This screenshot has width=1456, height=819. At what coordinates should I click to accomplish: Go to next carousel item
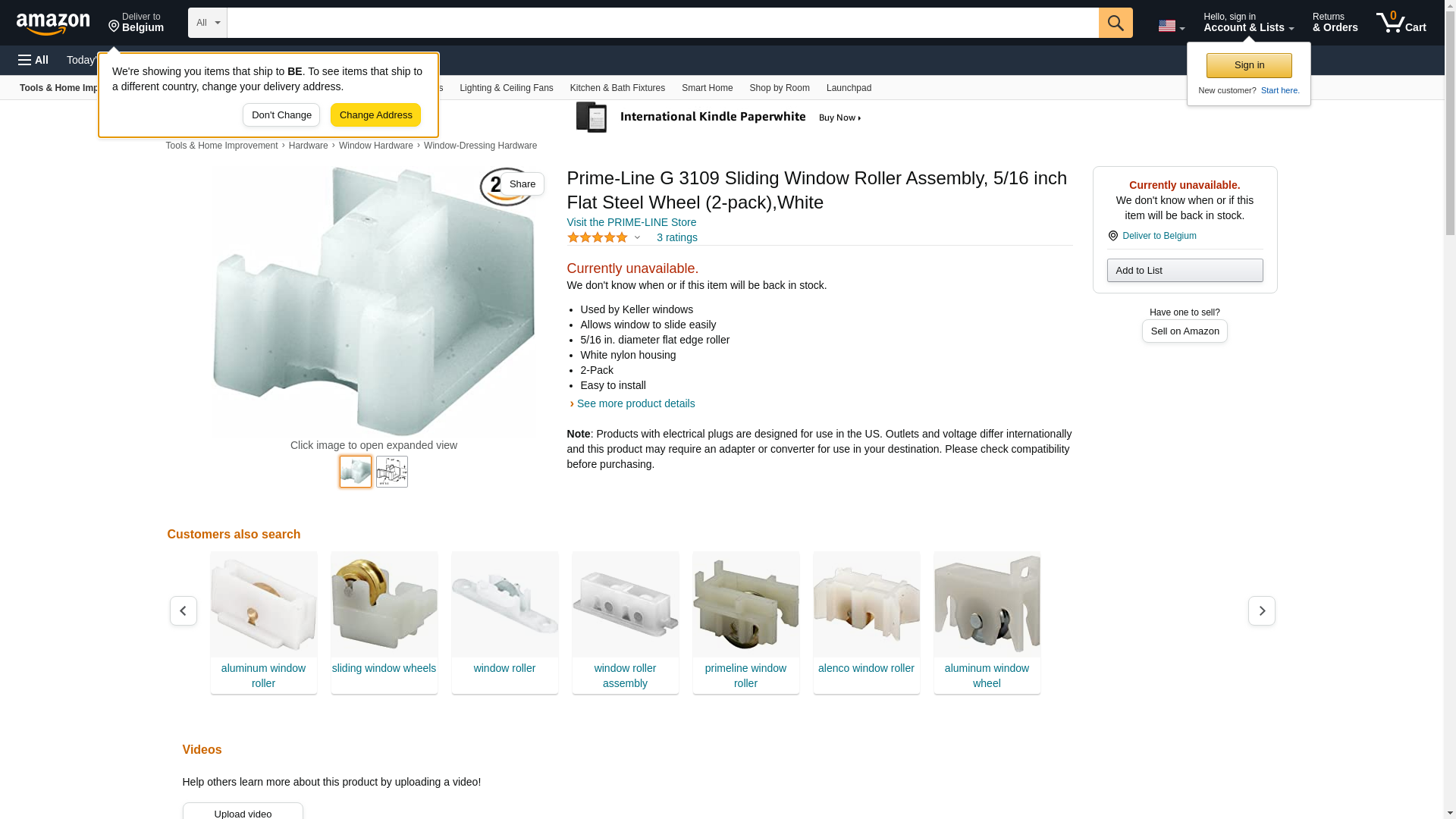point(1262,610)
